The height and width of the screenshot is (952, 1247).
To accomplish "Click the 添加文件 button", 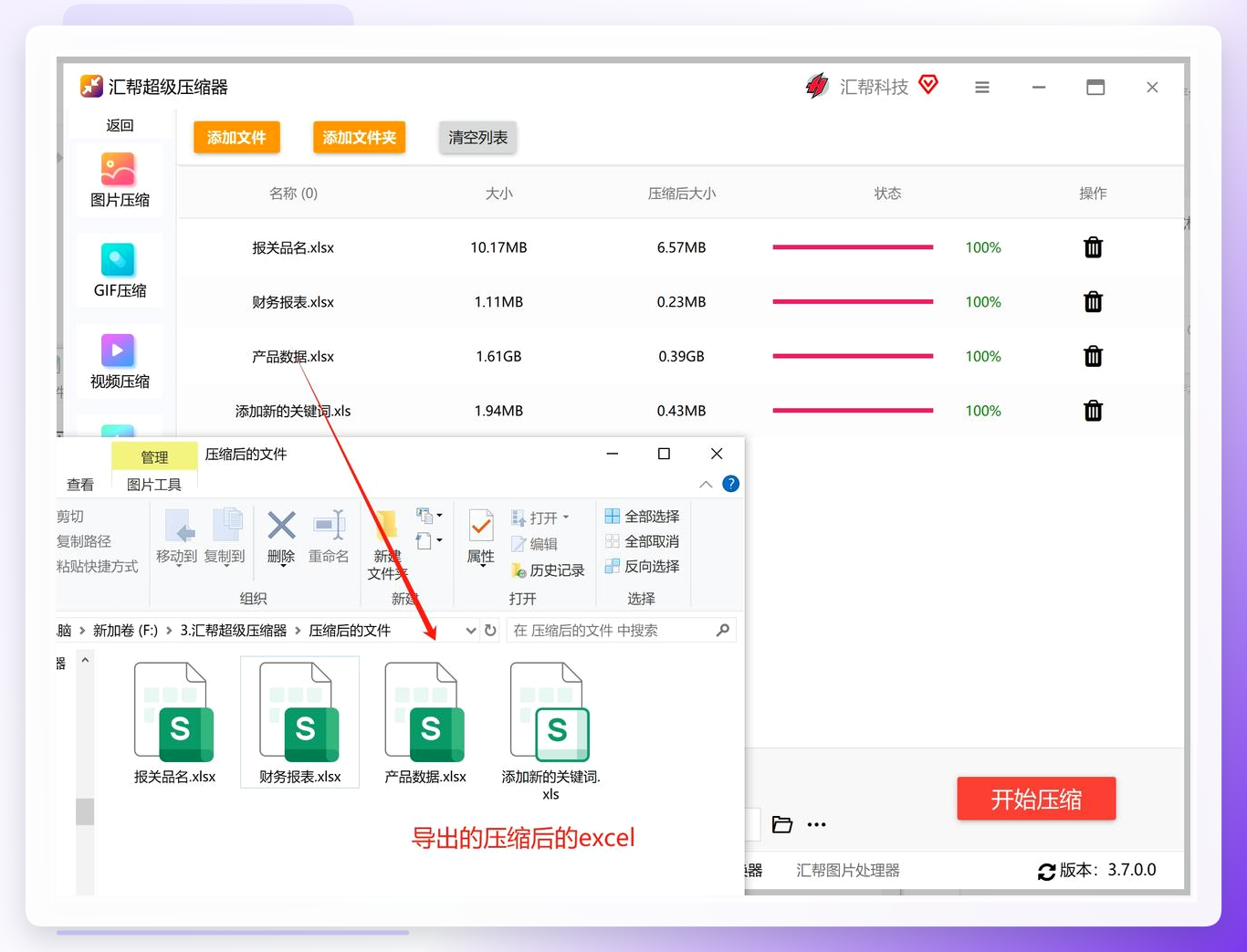I will [x=236, y=137].
